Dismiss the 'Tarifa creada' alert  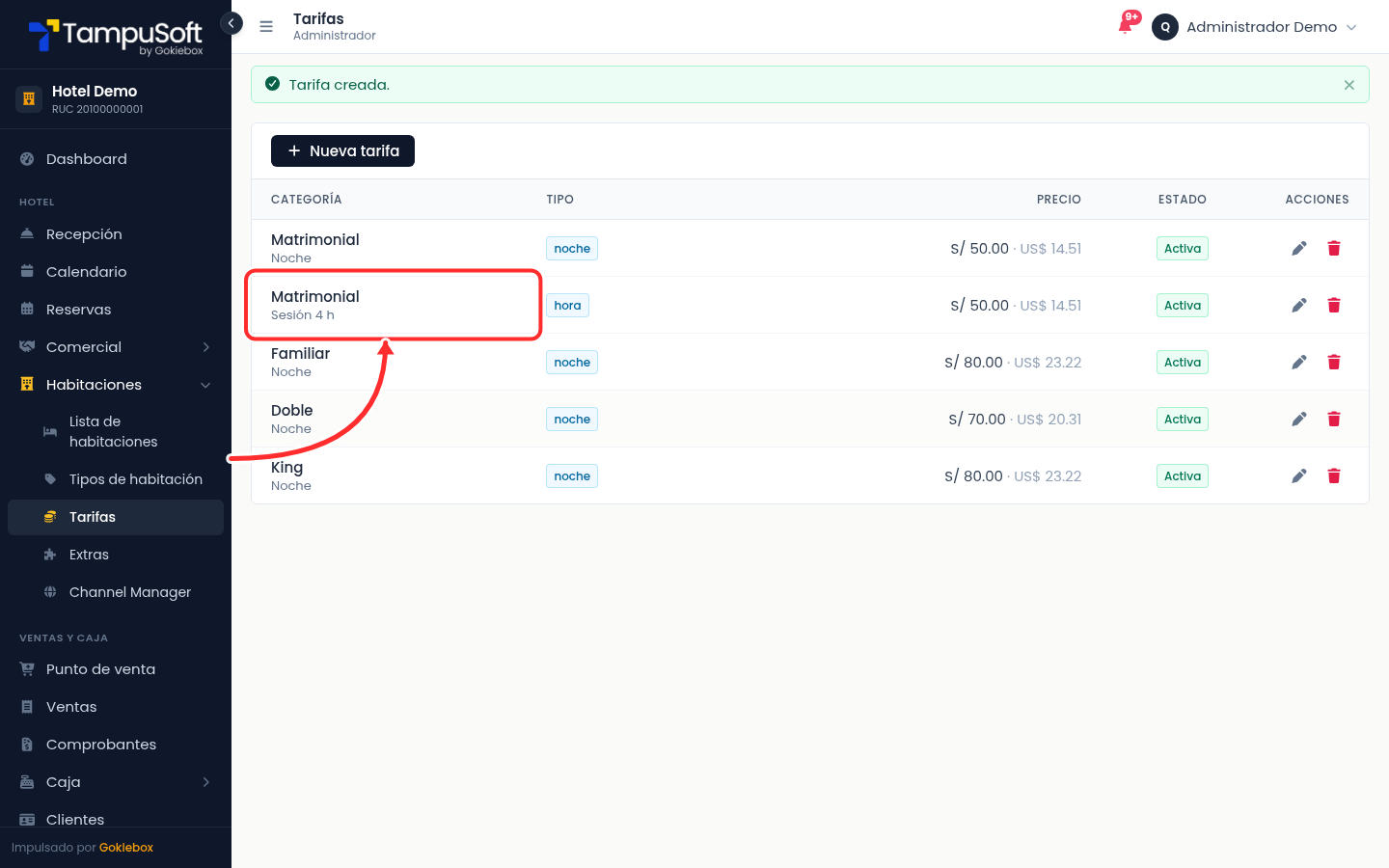[1349, 85]
